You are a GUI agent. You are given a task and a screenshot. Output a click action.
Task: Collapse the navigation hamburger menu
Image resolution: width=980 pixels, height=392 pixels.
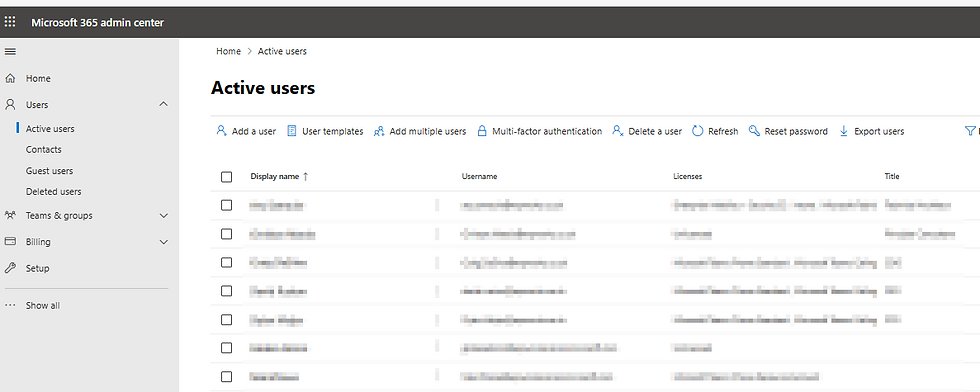coord(10,51)
